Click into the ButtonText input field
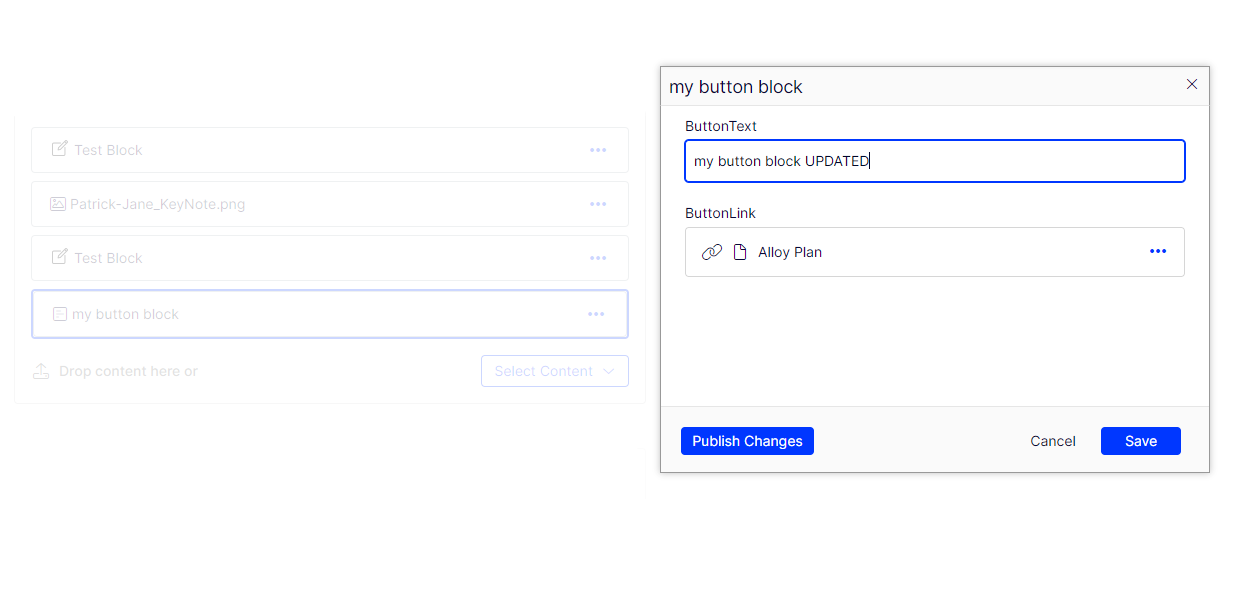The image size is (1237, 600). (935, 161)
